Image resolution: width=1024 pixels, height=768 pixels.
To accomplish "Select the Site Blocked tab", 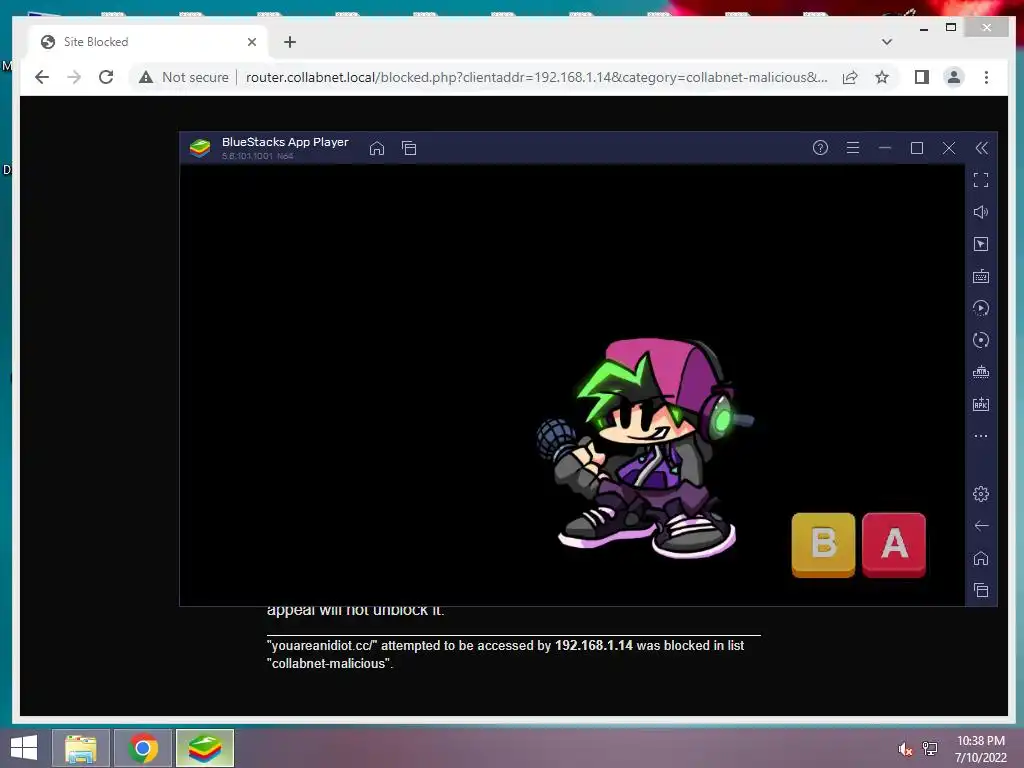I will (147, 42).
